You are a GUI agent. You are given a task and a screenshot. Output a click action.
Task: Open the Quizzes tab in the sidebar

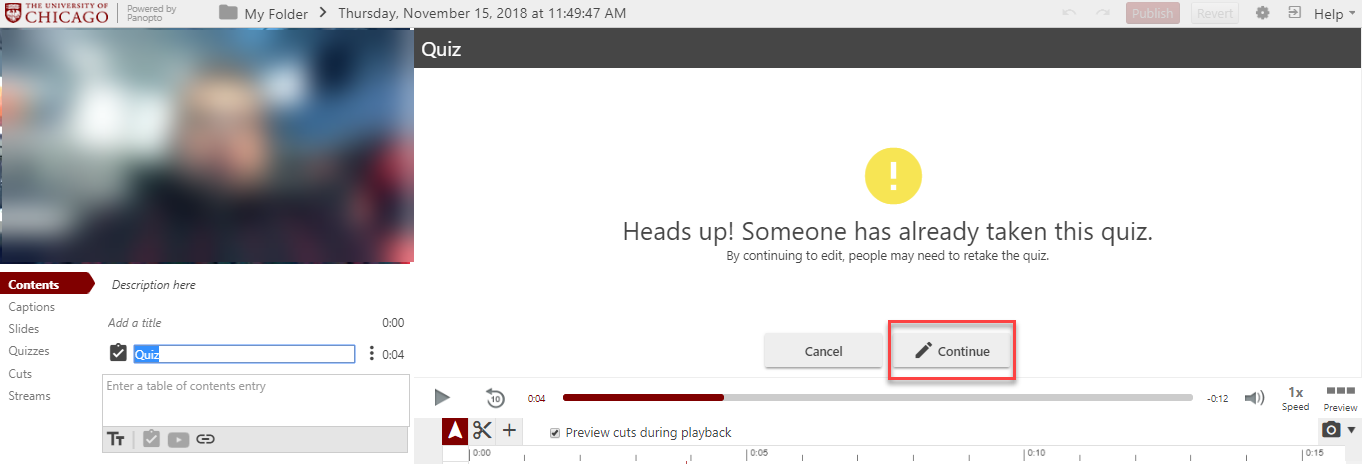click(29, 351)
